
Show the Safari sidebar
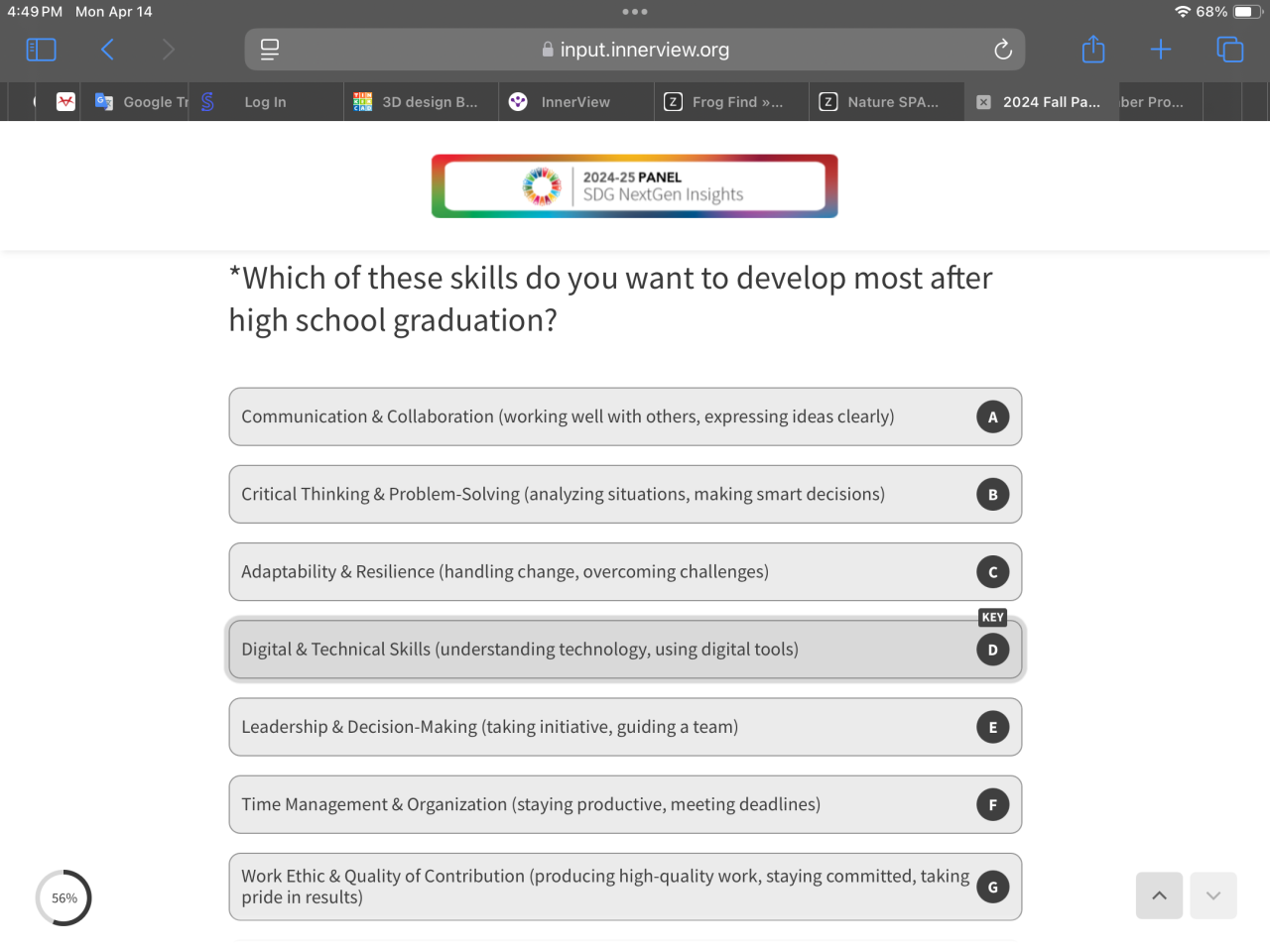[41, 50]
